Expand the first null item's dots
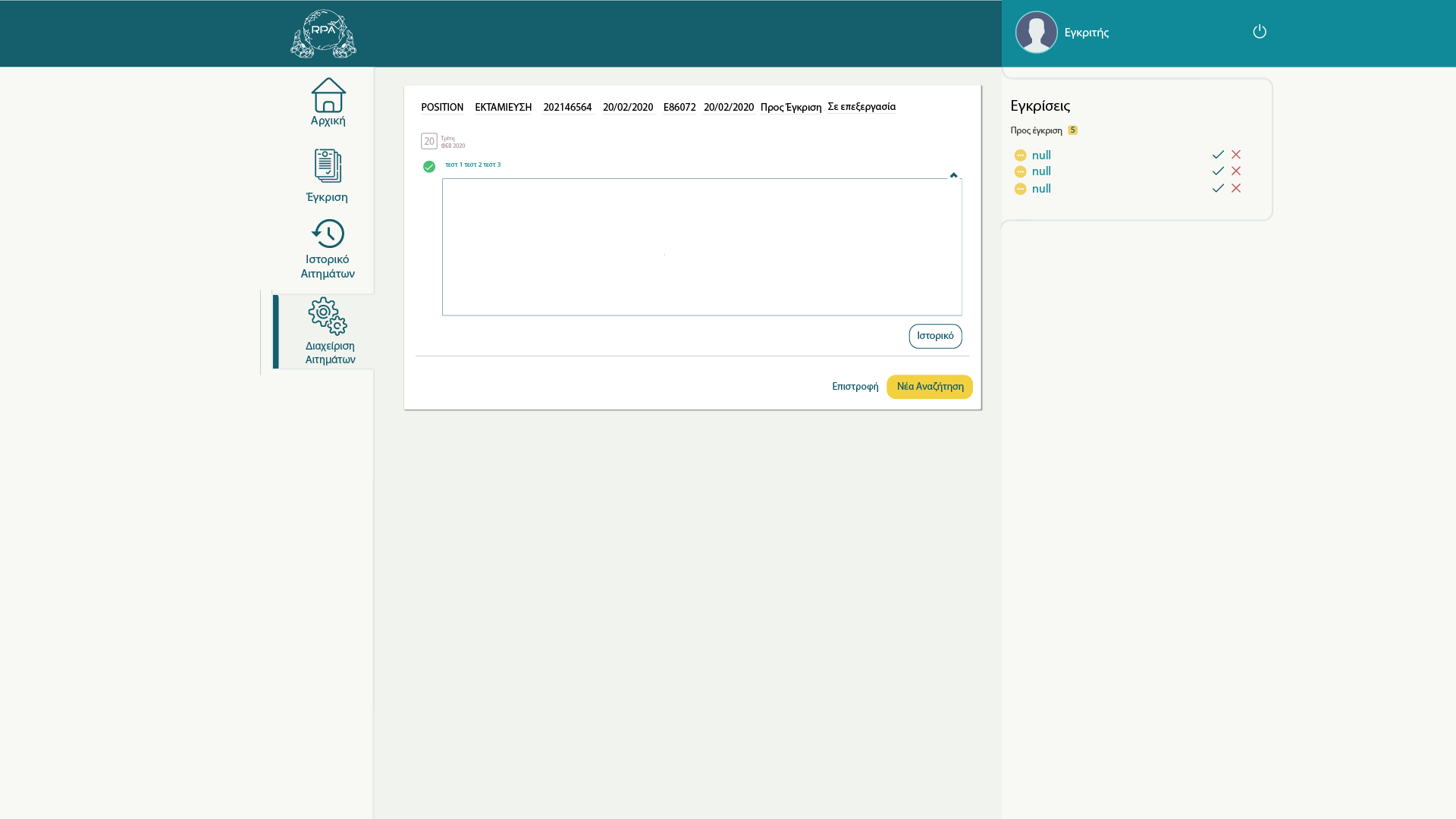Image resolution: width=1456 pixels, height=819 pixels. coord(1021,155)
